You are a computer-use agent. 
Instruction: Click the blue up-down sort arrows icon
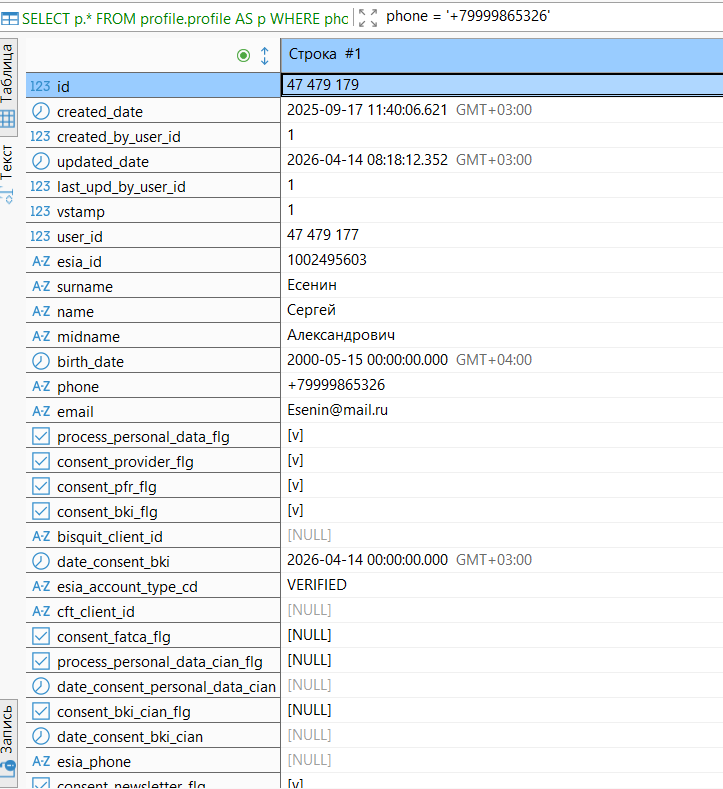265,55
